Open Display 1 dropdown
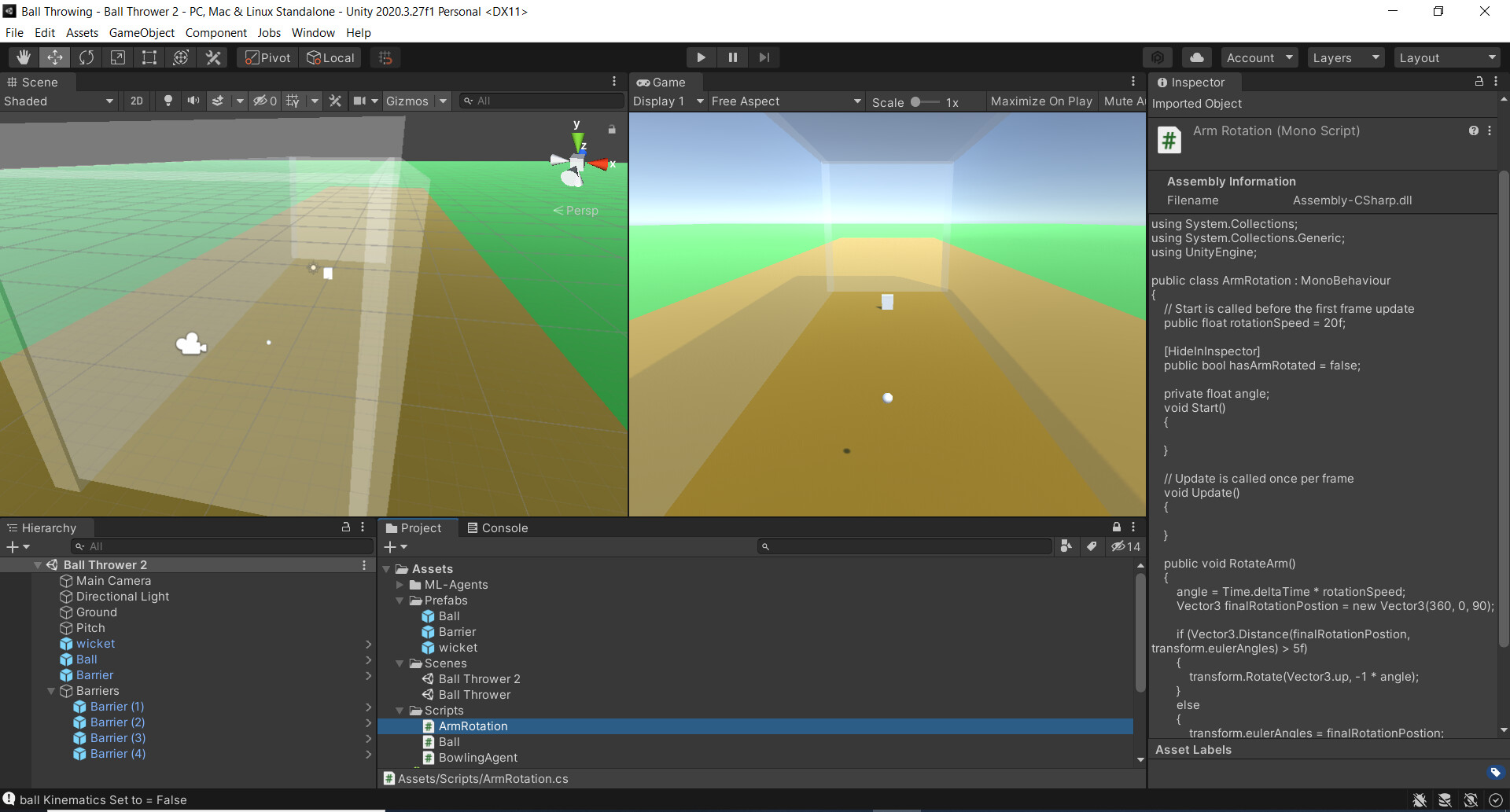This screenshot has width=1510, height=812. click(x=668, y=101)
